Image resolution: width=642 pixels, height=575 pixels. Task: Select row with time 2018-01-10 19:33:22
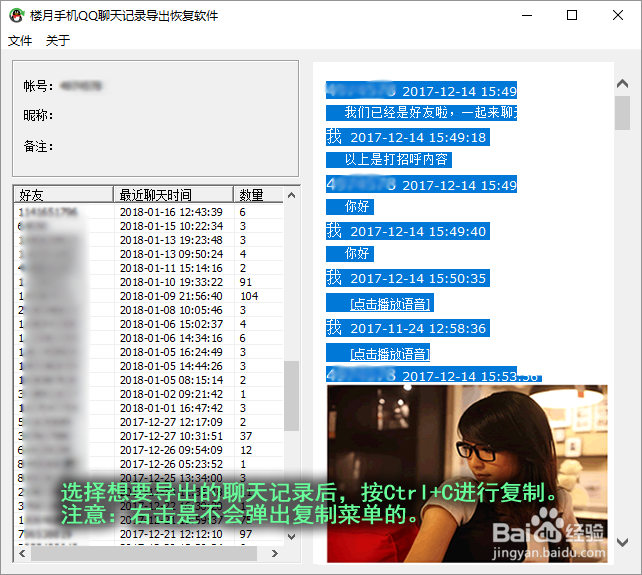149,282
